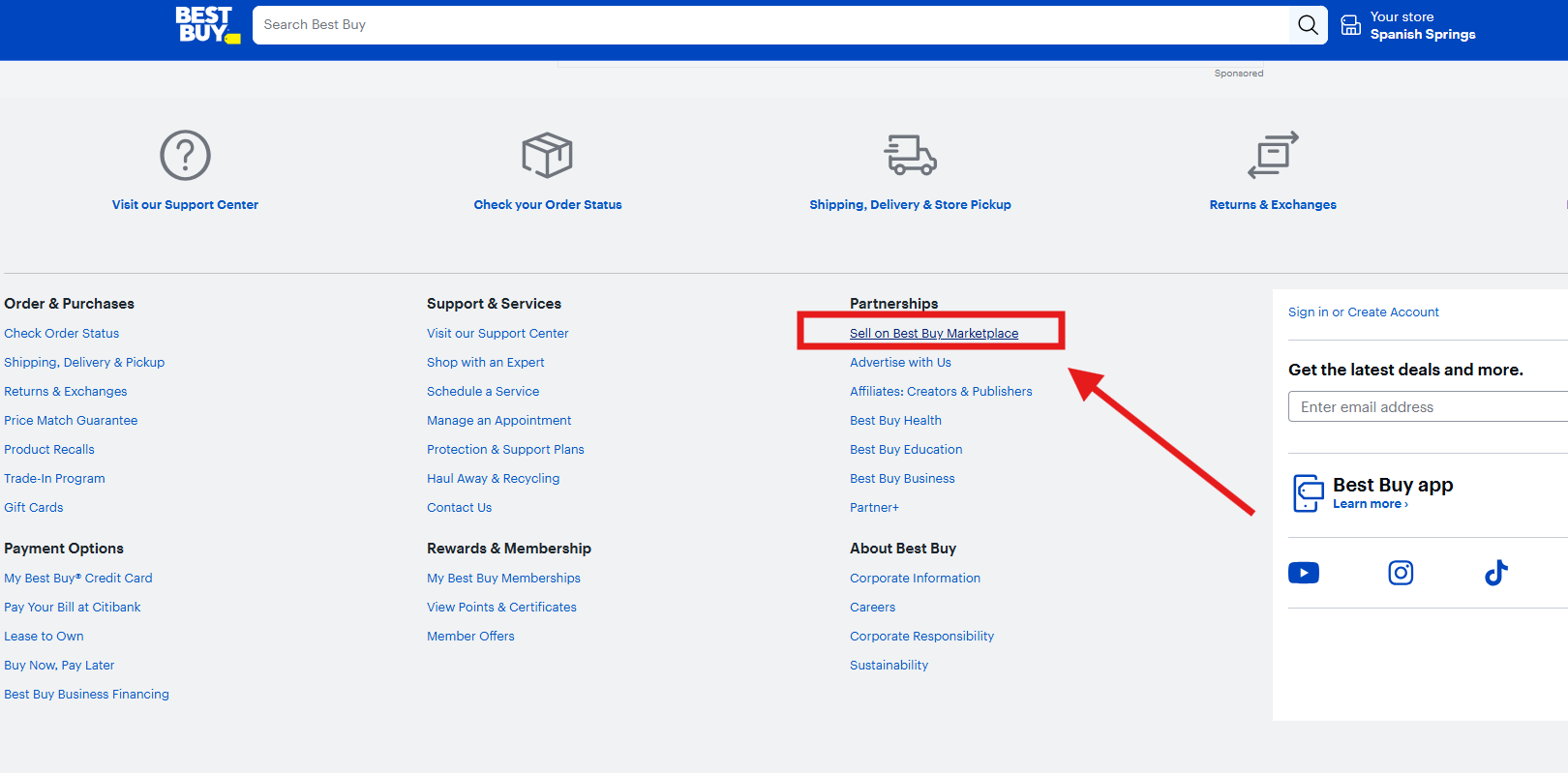
Task: Click the shipping delivery truck icon
Action: [910, 155]
